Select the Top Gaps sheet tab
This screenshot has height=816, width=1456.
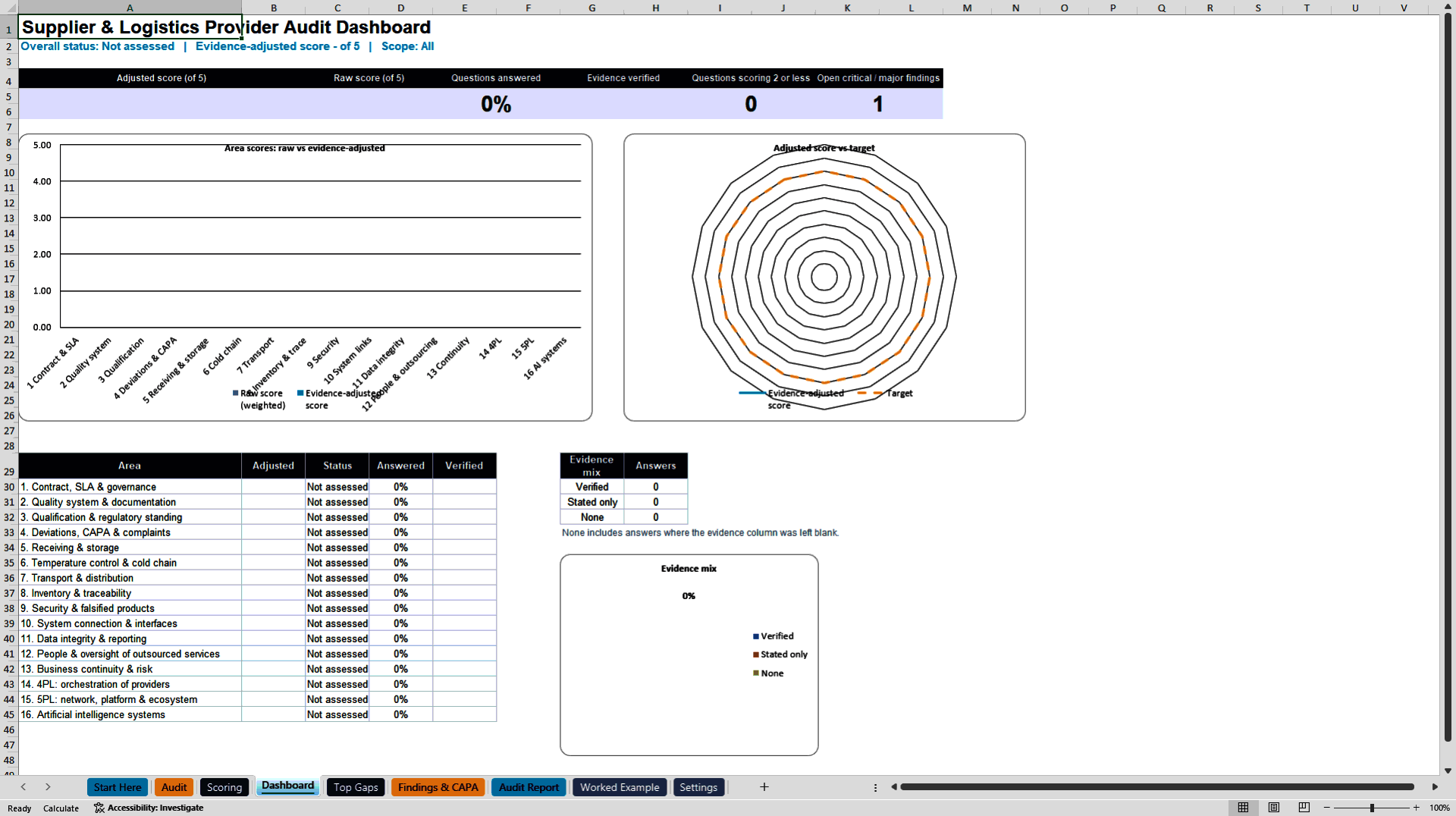[356, 787]
